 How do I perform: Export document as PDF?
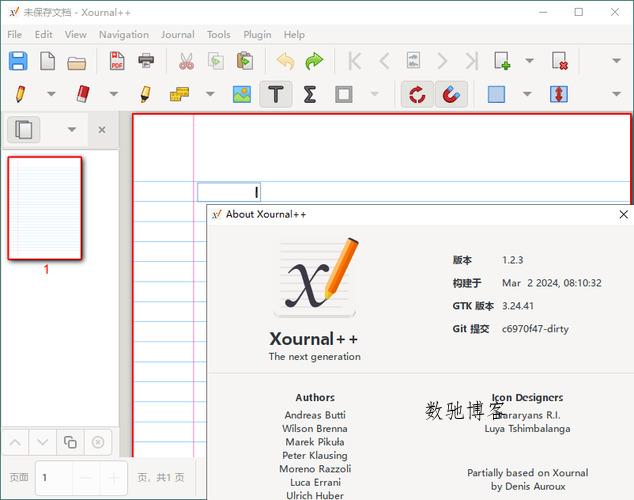(117, 61)
